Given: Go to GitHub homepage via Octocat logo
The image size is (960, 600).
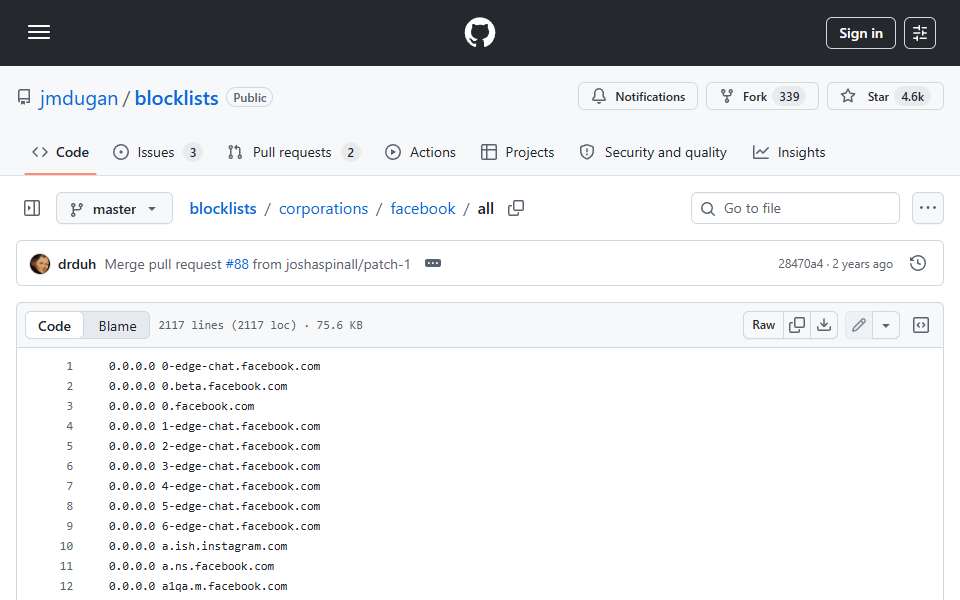Looking at the screenshot, I should [x=480, y=32].
